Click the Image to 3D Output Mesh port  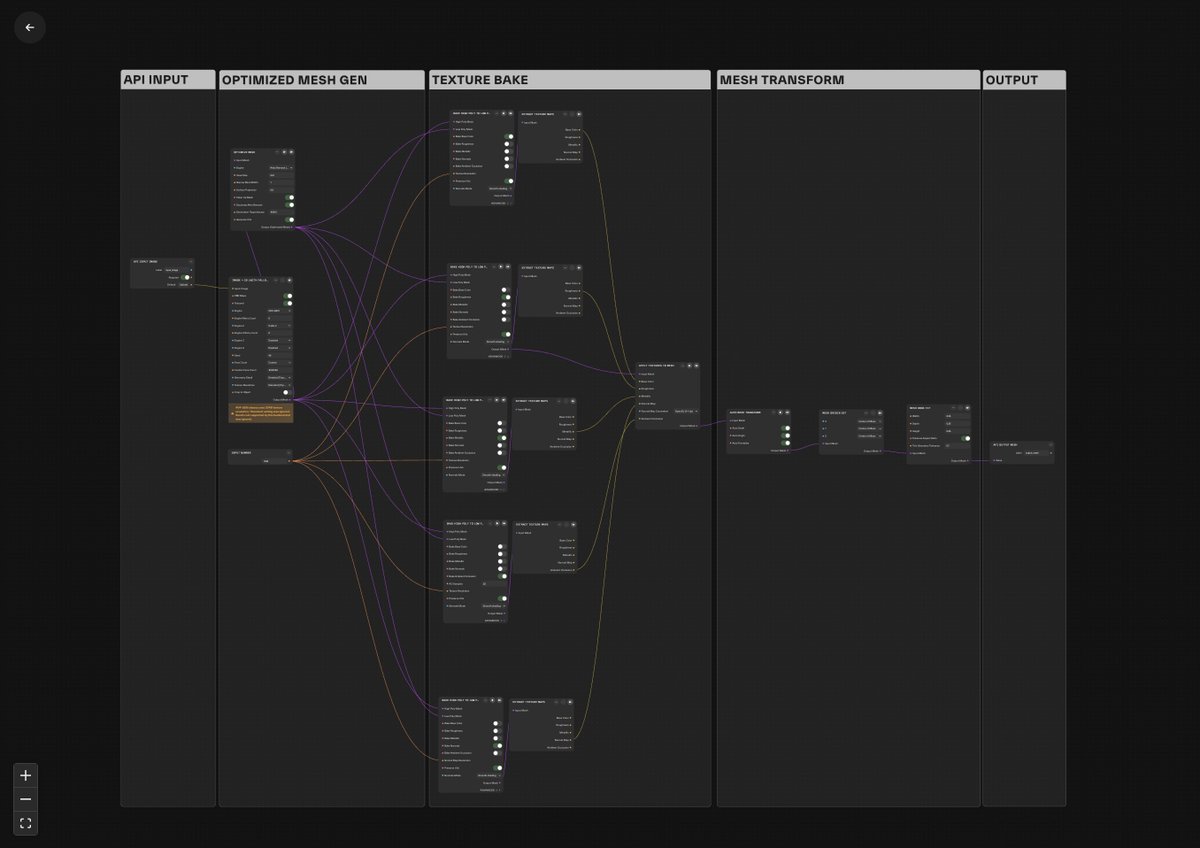(x=290, y=400)
